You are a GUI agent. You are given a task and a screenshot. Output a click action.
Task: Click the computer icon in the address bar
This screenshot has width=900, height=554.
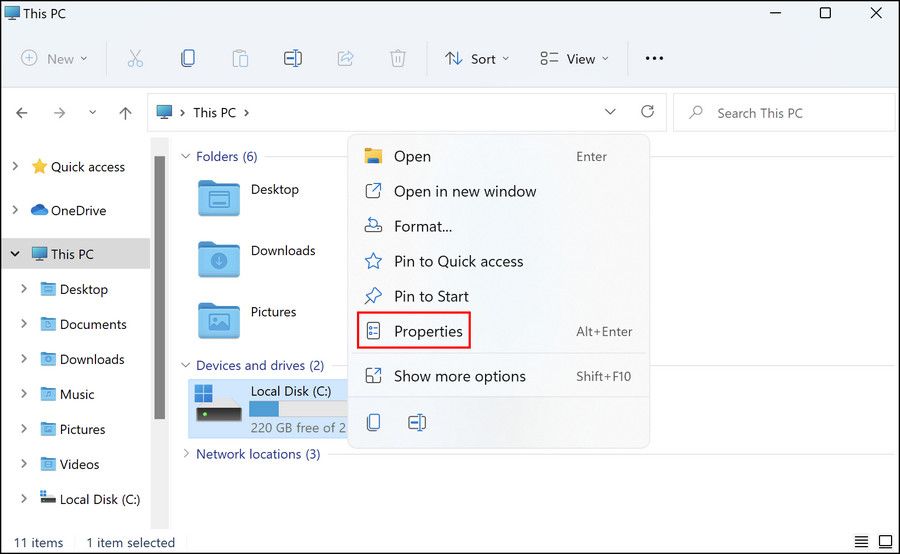tap(164, 112)
